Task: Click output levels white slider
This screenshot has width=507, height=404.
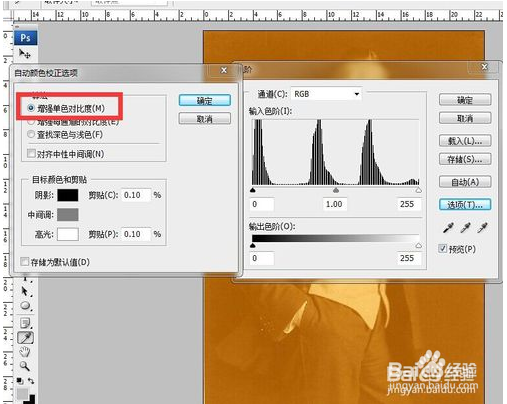Action: click(x=419, y=246)
